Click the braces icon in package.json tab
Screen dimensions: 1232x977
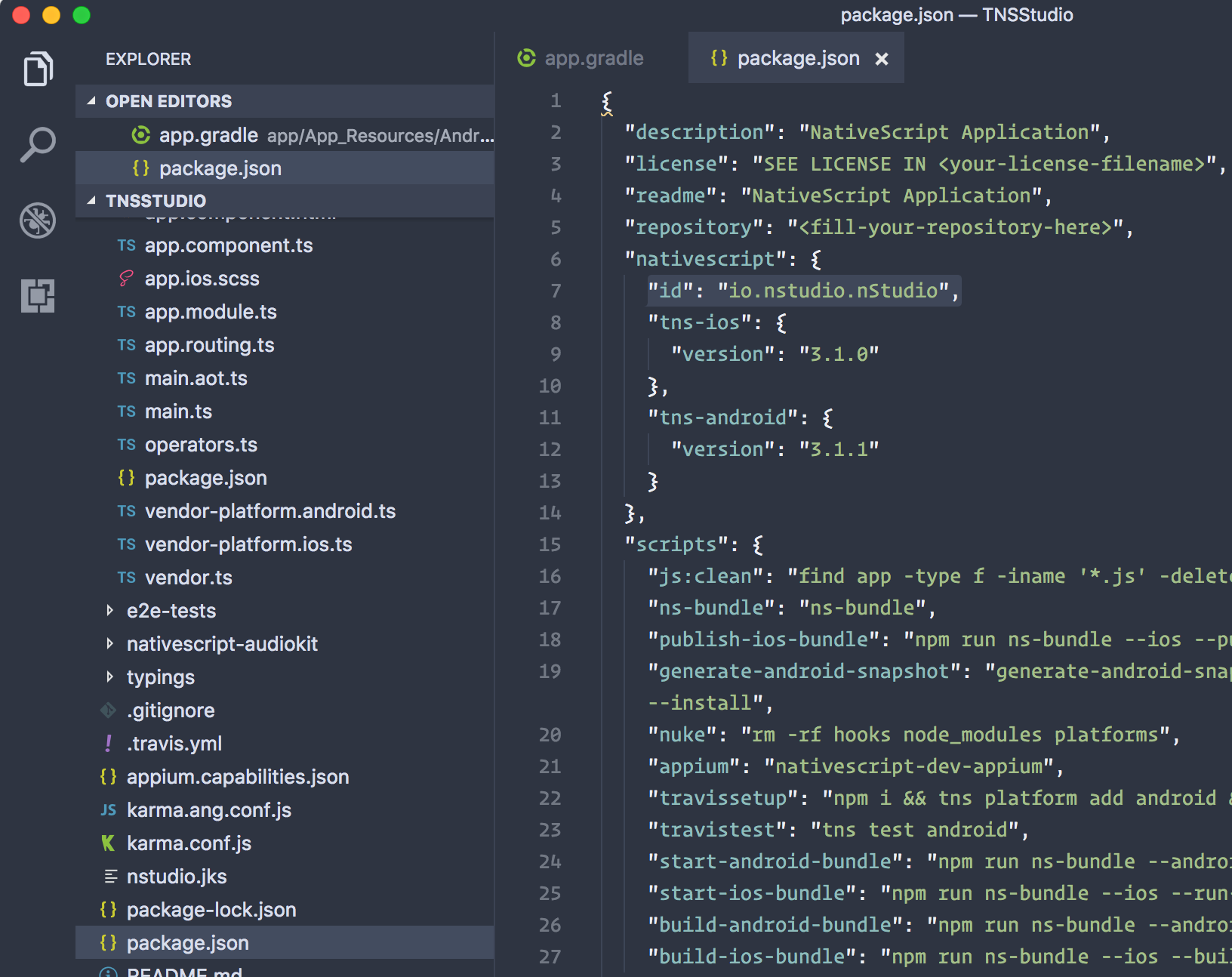point(719,58)
